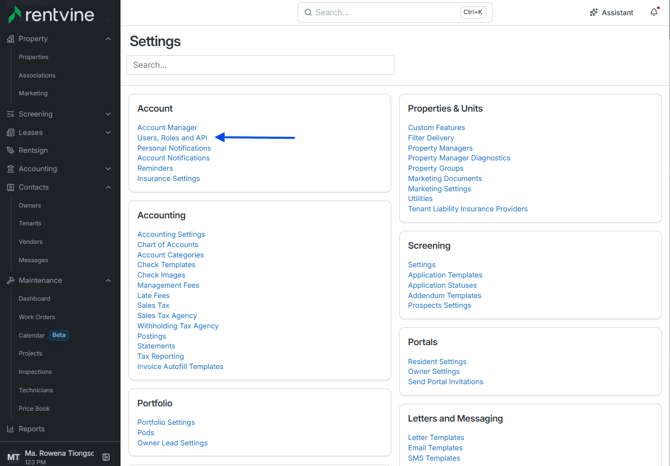Viewport: 670px width, 466px height.
Task: Click the Contacts icon in sidebar
Action: [11, 187]
